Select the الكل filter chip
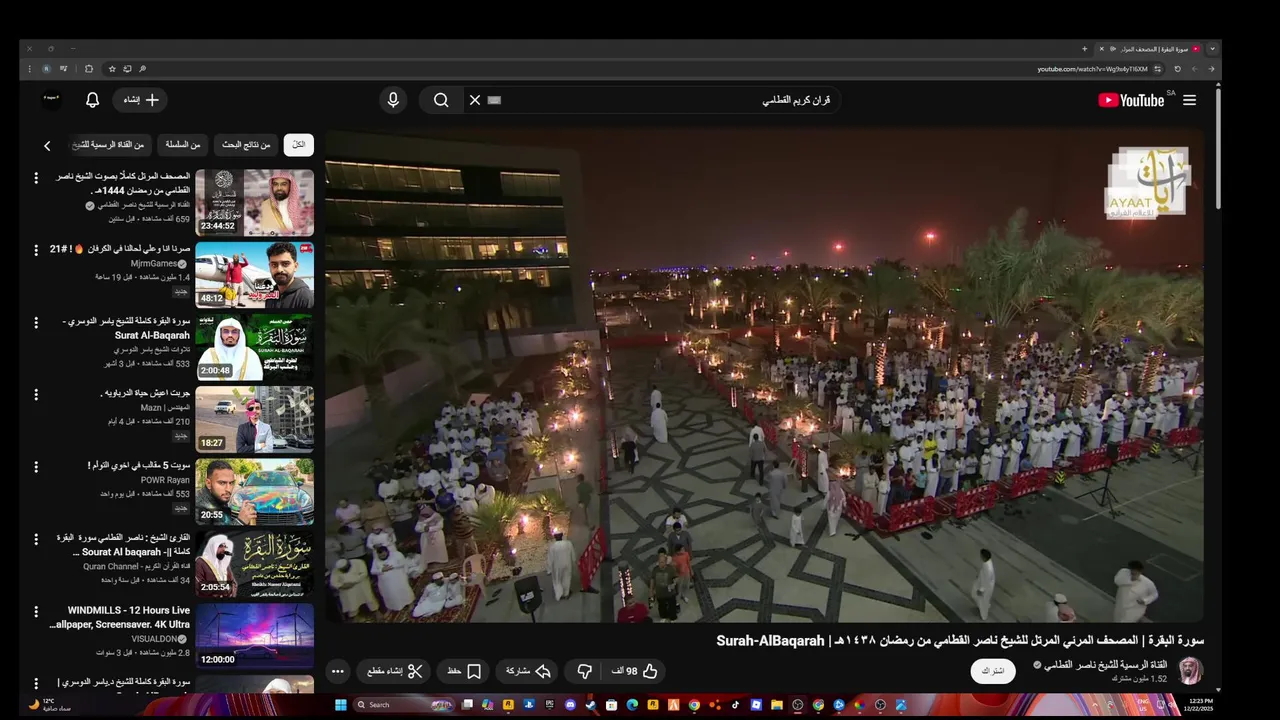This screenshot has height=720, width=1280. coord(298,145)
